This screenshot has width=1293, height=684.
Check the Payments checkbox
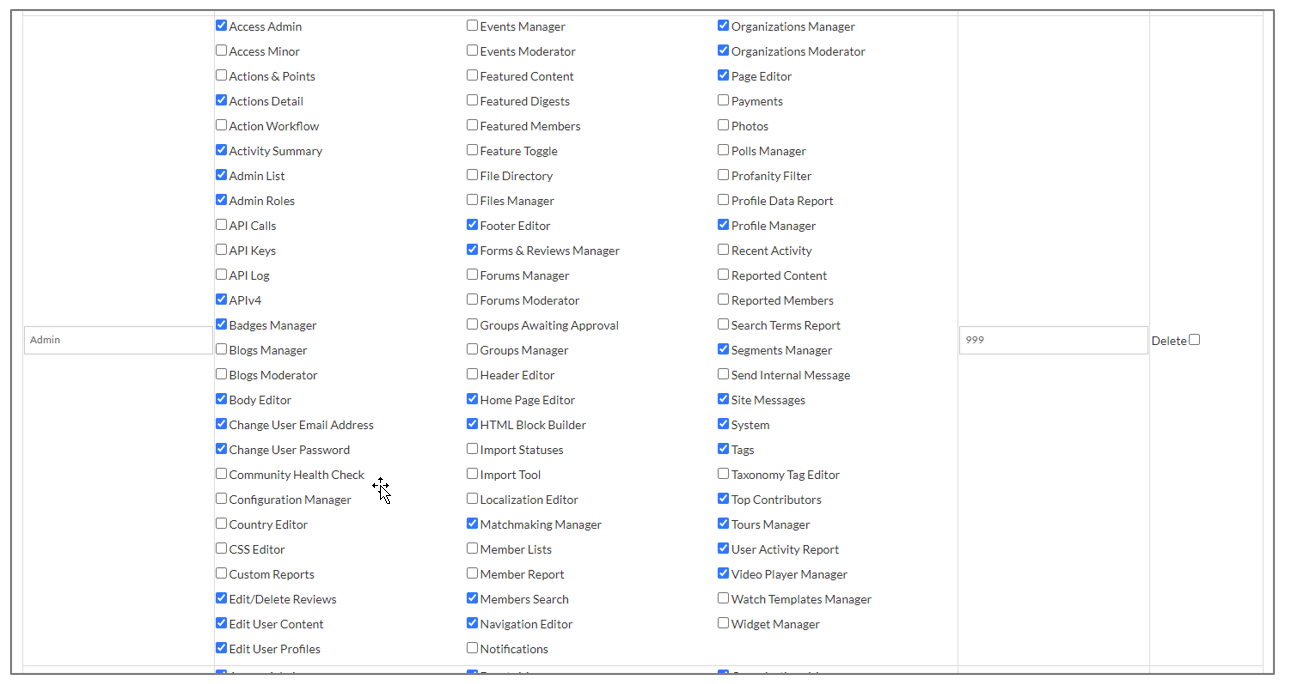click(723, 100)
